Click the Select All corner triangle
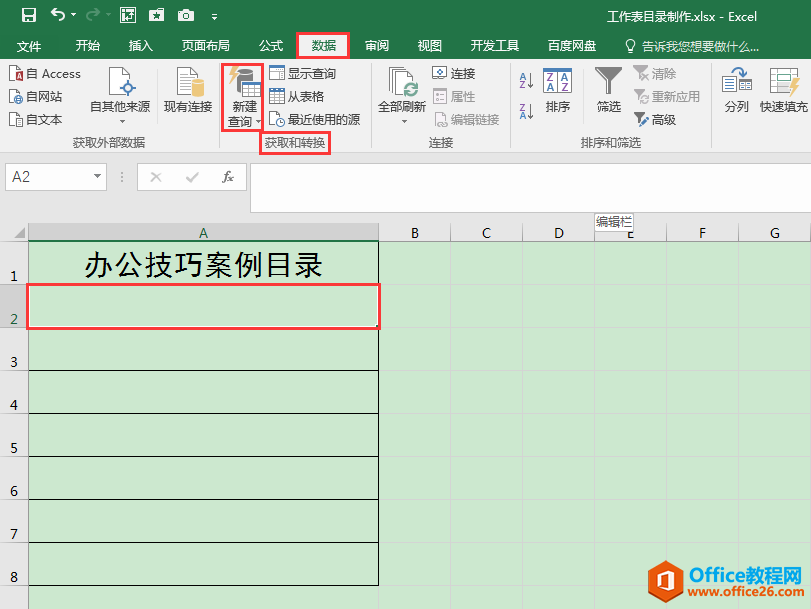Image resolution: width=811 pixels, height=609 pixels. pos(19,232)
